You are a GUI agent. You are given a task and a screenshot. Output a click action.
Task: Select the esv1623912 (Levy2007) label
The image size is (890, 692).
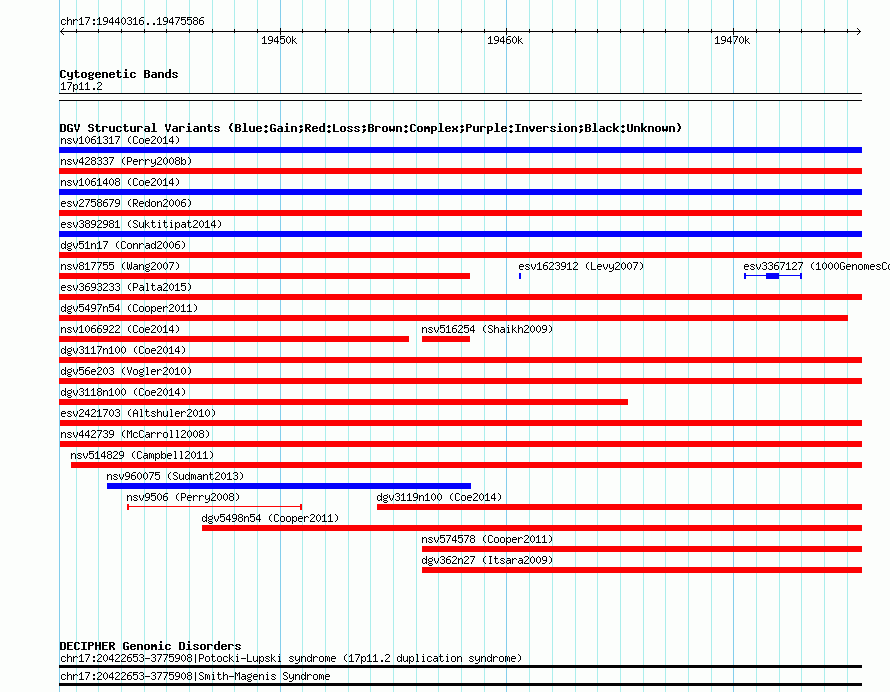[x=581, y=266]
